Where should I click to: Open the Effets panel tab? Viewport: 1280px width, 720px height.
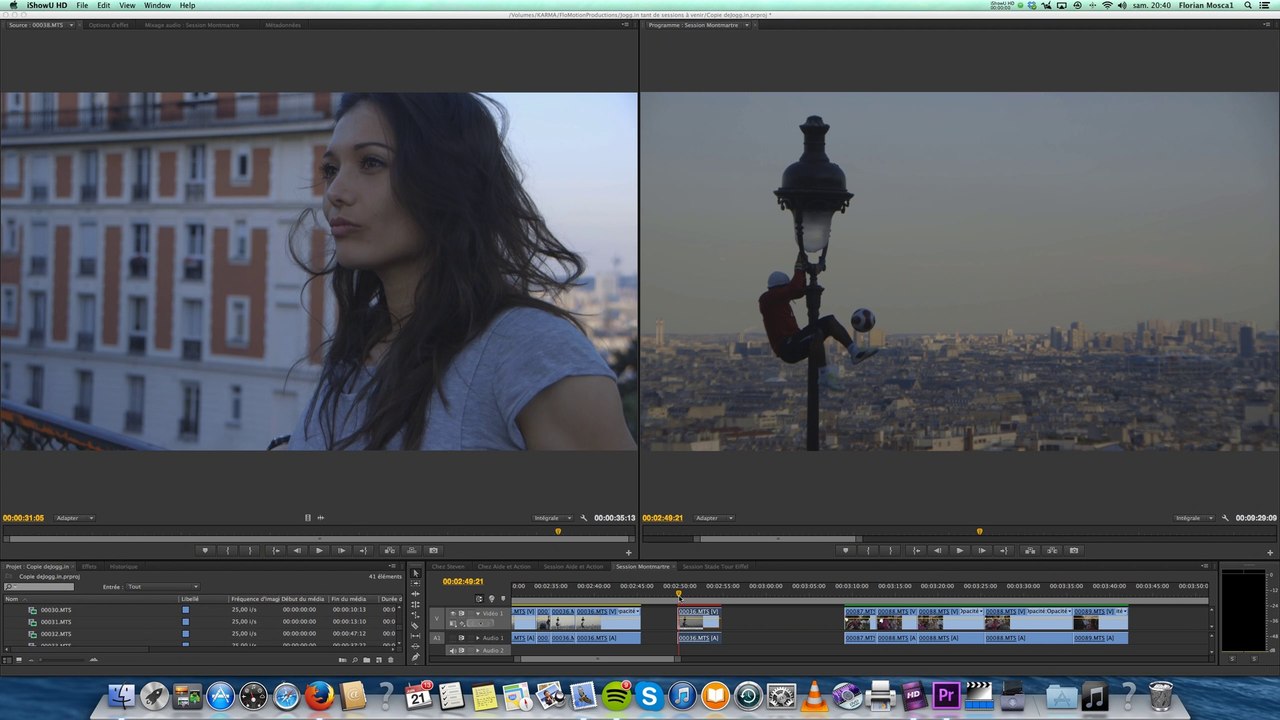coord(89,567)
